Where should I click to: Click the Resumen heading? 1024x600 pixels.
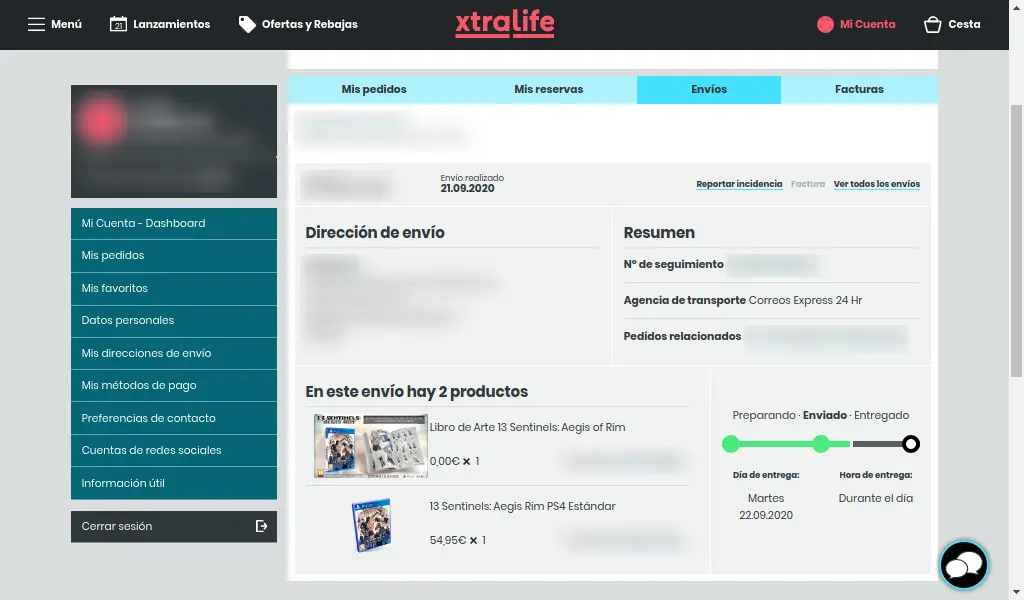tap(659, 232)
